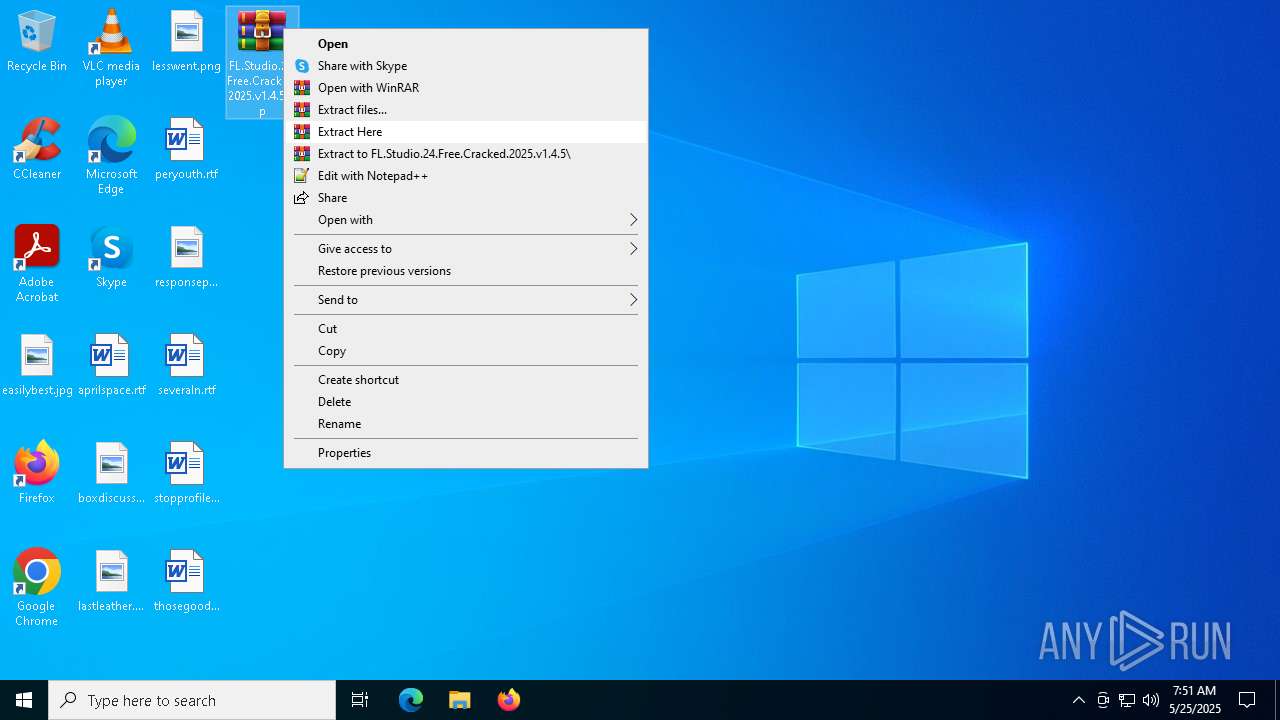Select the Microsoft Edge desktop shortcut
The height and width of the screenshot is (720, 1280).
coord(111,155)
